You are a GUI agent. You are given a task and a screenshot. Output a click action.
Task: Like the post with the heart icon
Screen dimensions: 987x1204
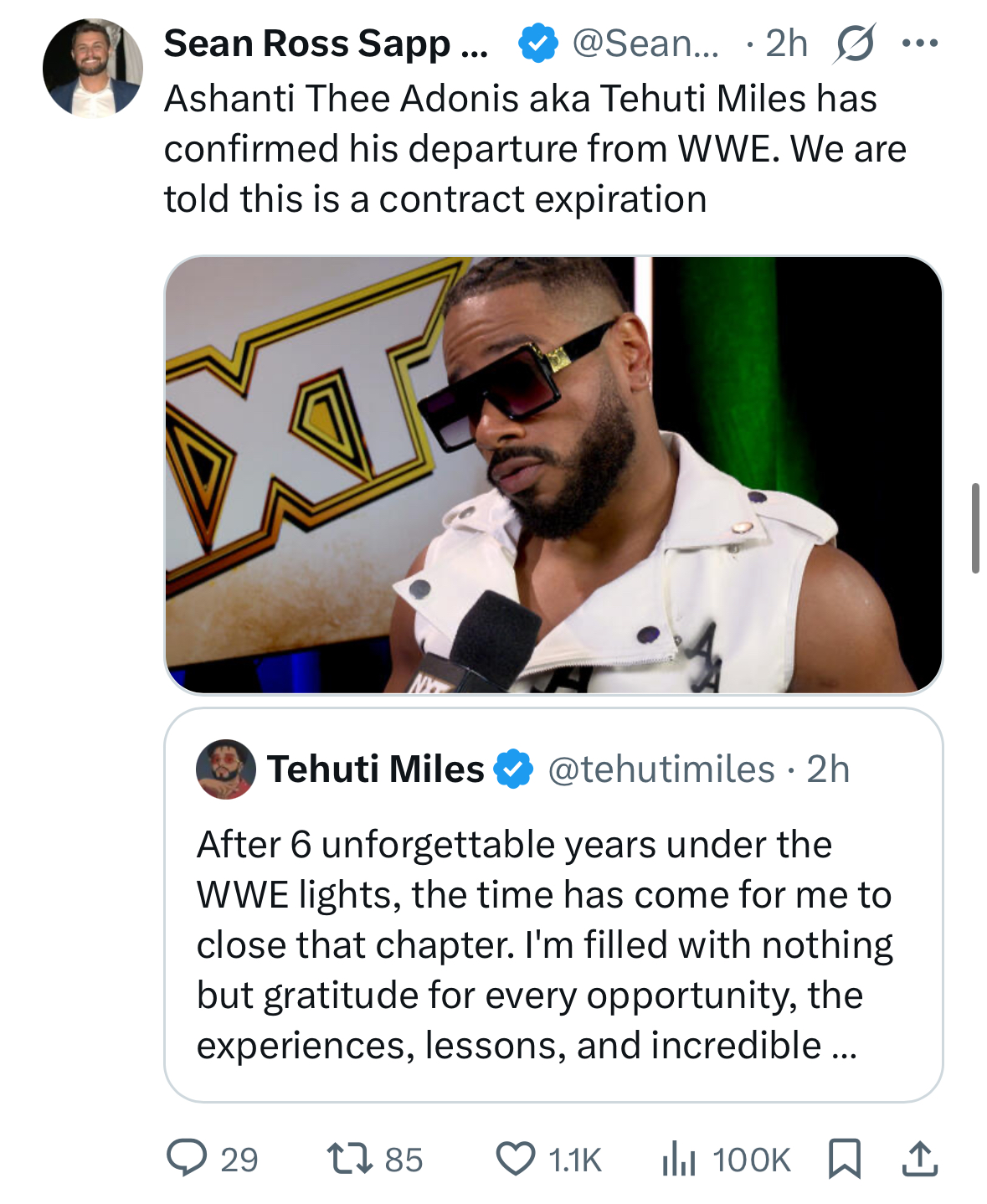pos(515,1159)
